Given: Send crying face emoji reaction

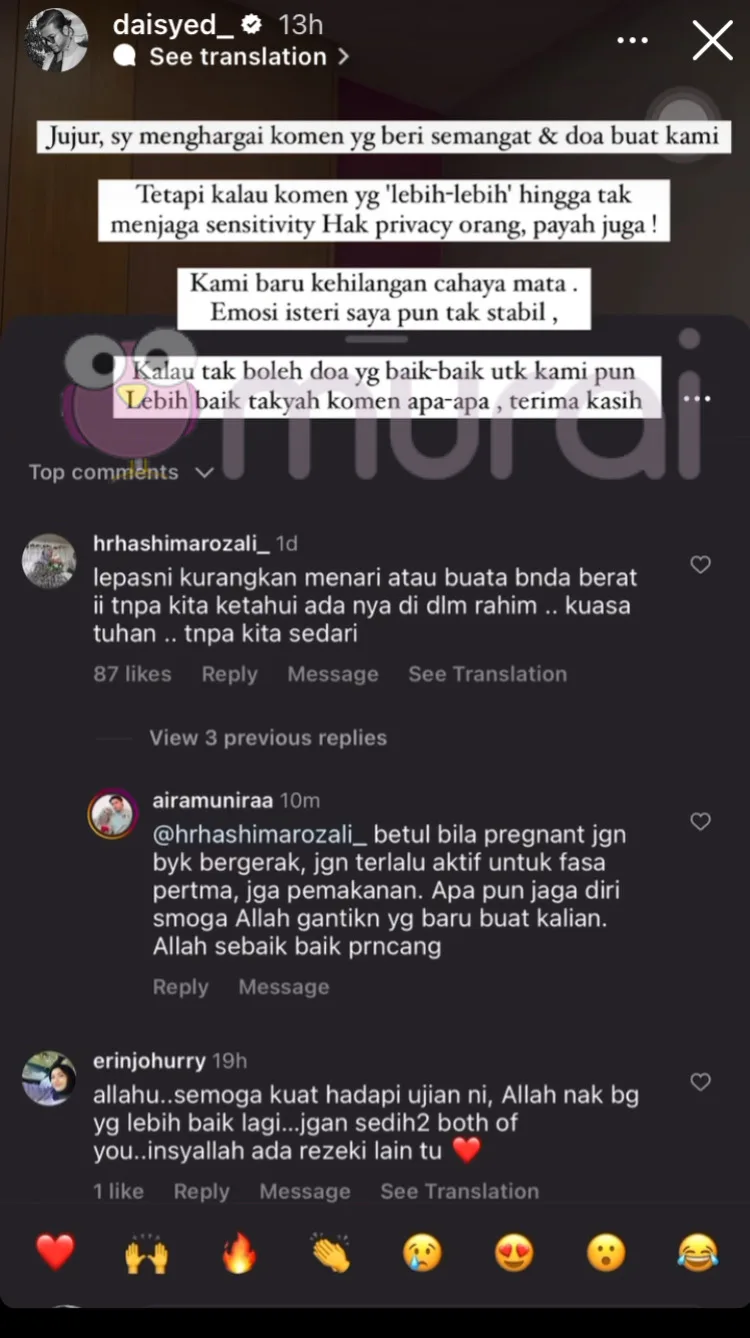Looking at the screenshot, I should coord(423,1252).
